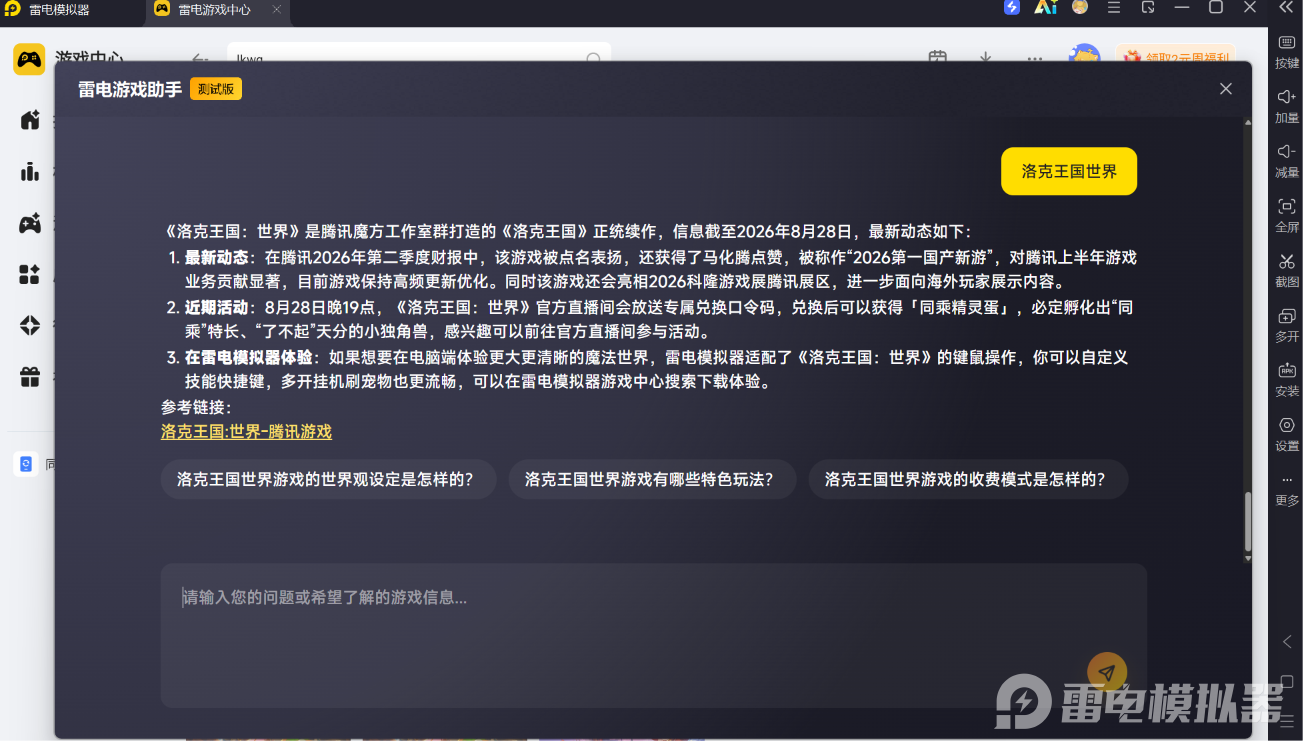The height and width of the screenshot is (741, 1303).
Task: Open the 多开 multi-instance tool
Action: tap(1287, 325)
